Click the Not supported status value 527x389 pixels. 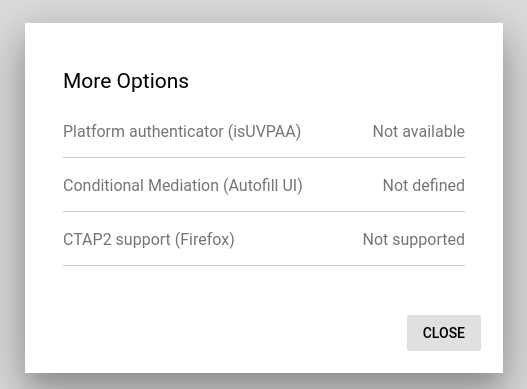pos(414,240)
